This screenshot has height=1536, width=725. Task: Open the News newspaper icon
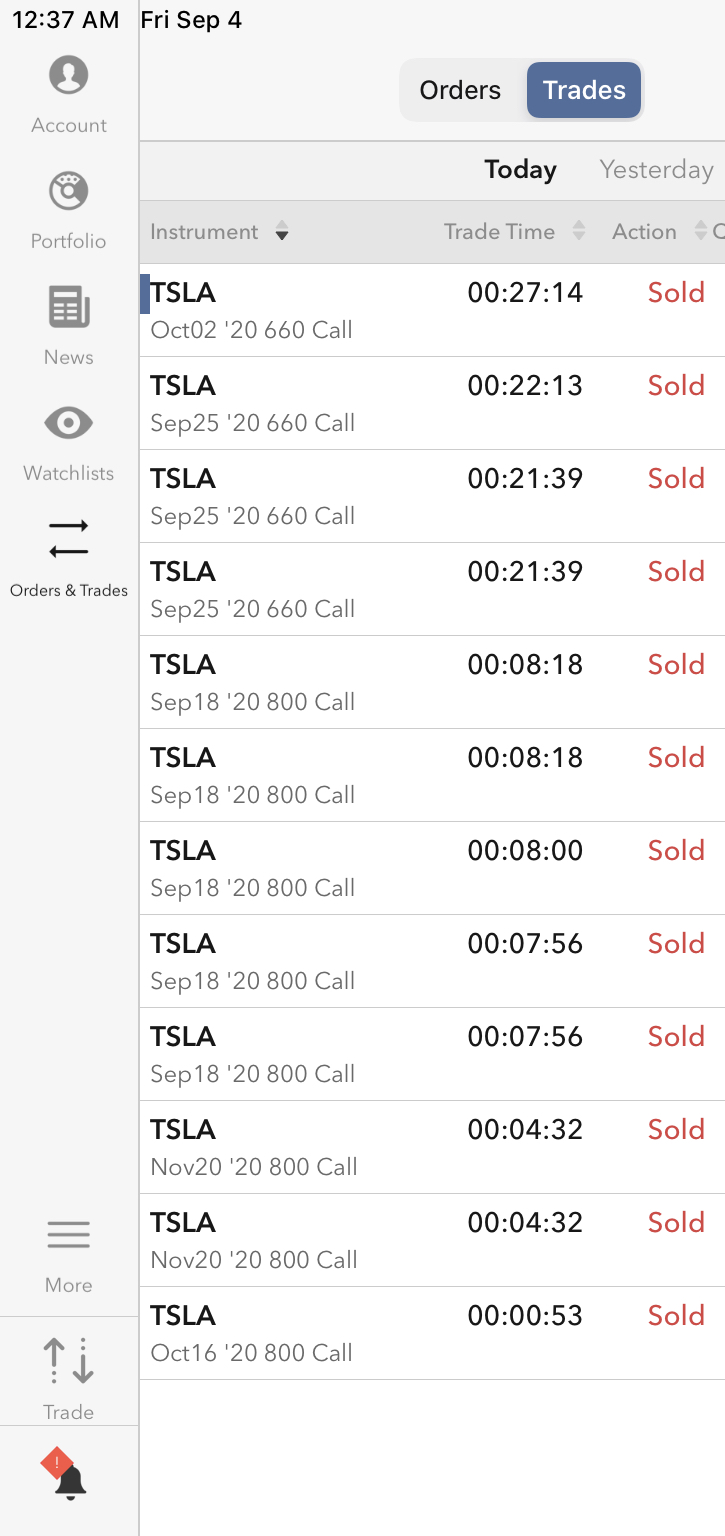[x=69, y=308]
